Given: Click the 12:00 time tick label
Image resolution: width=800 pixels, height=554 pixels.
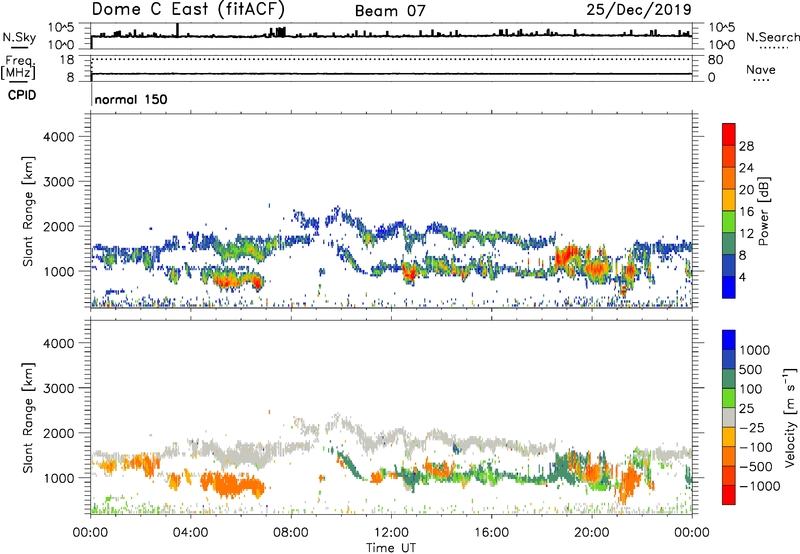Looking at the screenshot, I should pyautogui.click(x=391, y=533).
